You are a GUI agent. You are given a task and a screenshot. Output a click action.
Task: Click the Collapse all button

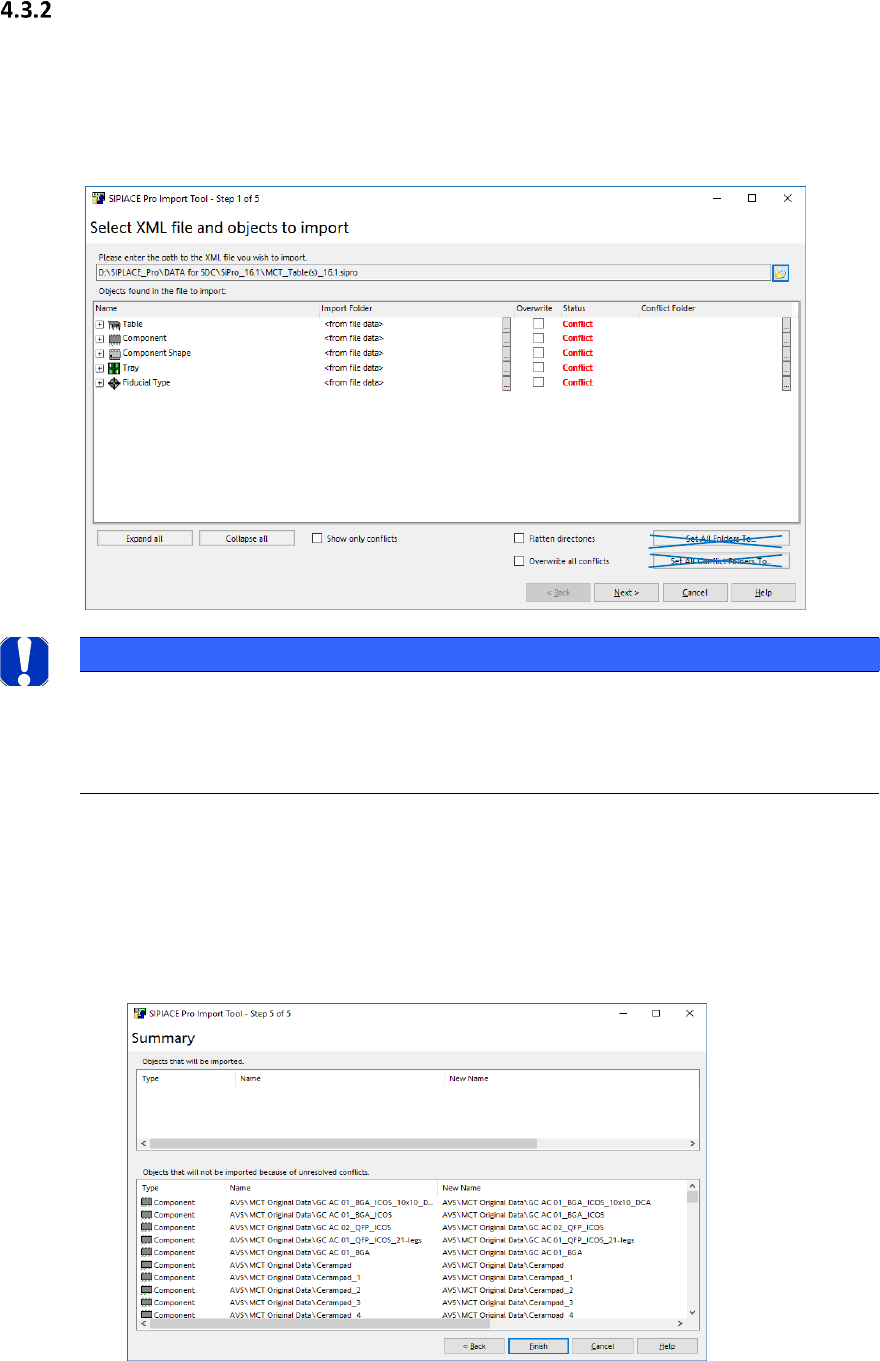[x=247, y=538]
